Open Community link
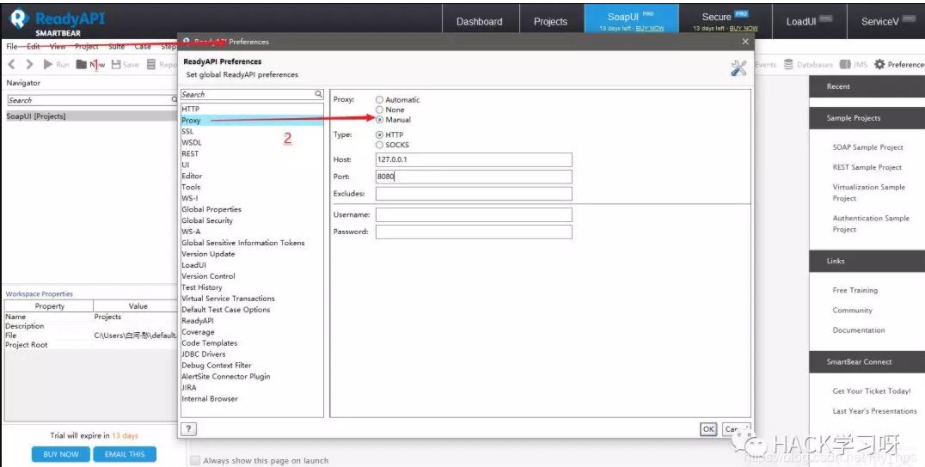 coord(852,310)
